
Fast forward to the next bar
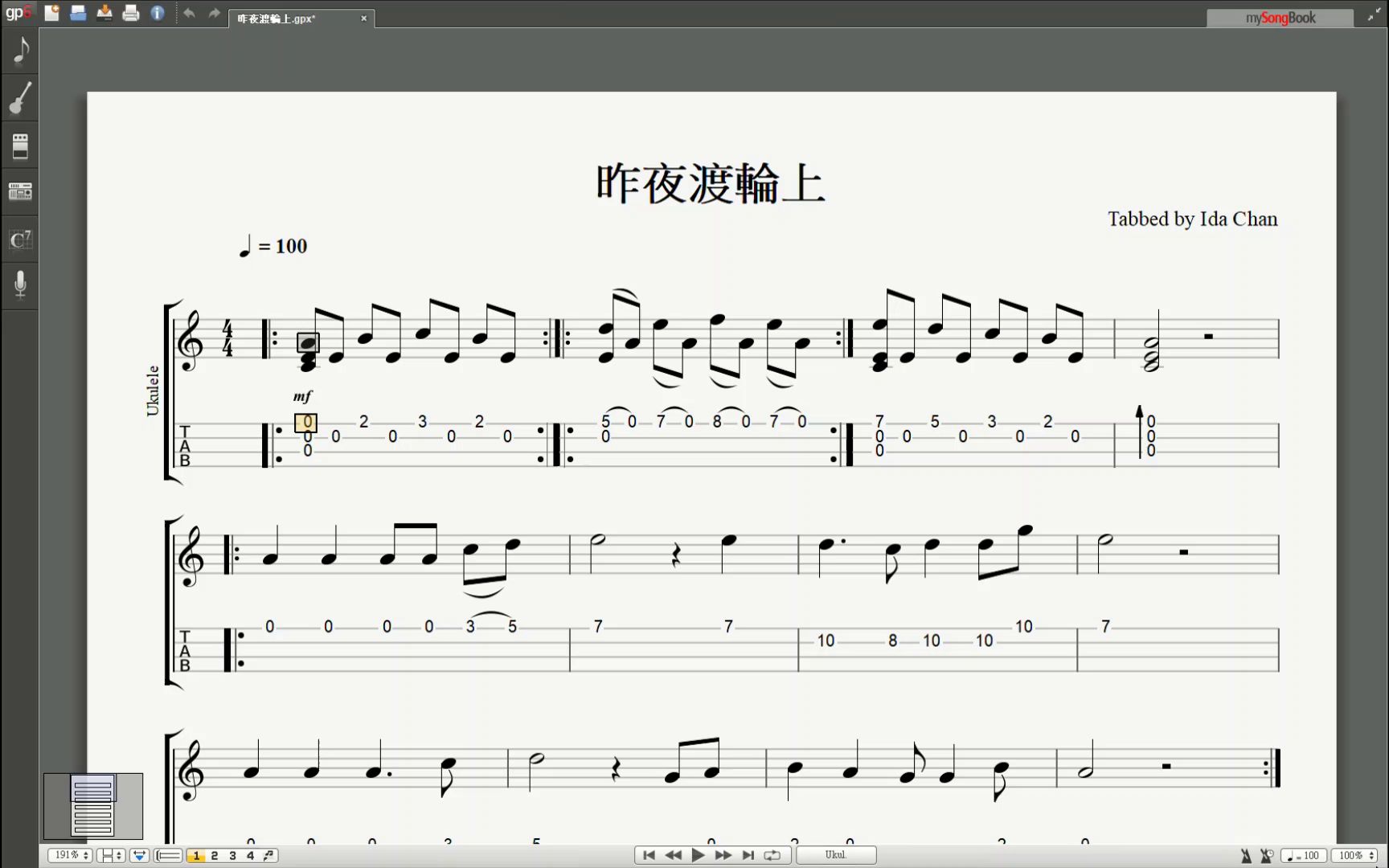723,855
